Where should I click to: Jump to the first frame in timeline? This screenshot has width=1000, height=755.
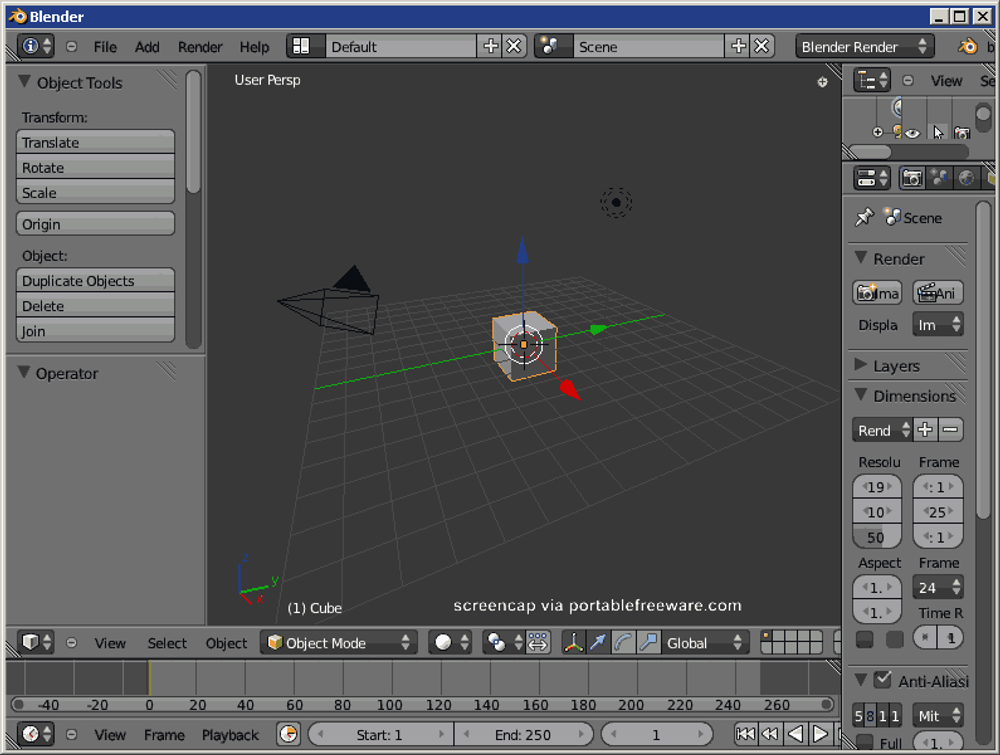[x=745, y=734]
